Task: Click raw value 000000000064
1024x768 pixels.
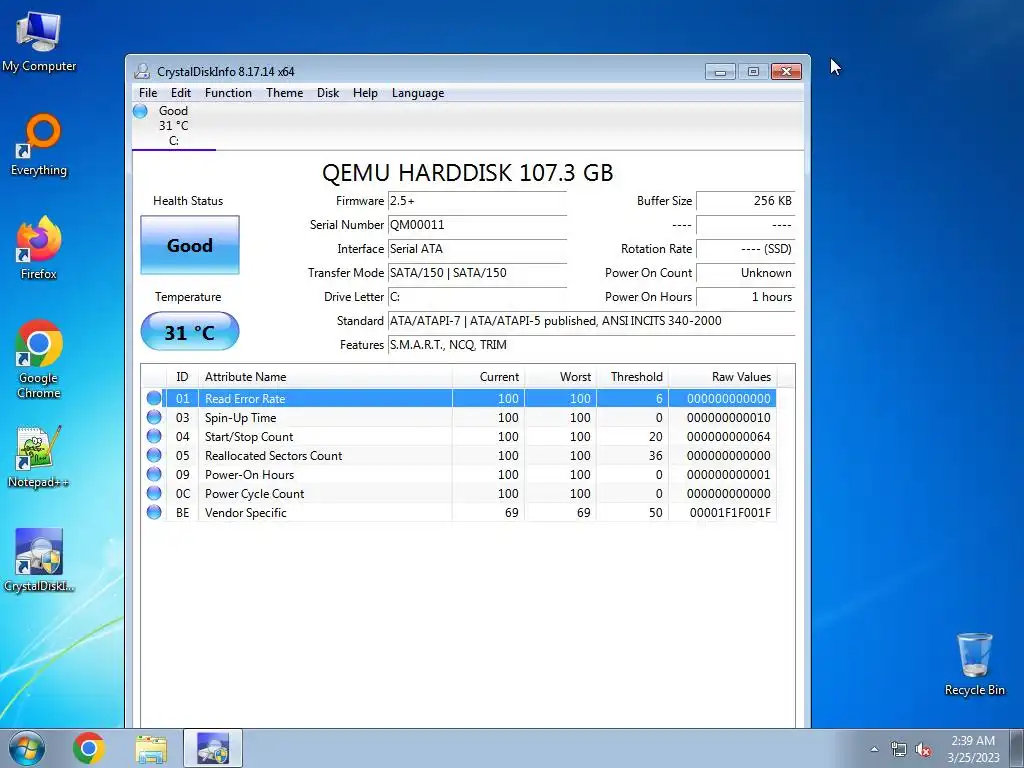Action: click(x=728, y=437)
